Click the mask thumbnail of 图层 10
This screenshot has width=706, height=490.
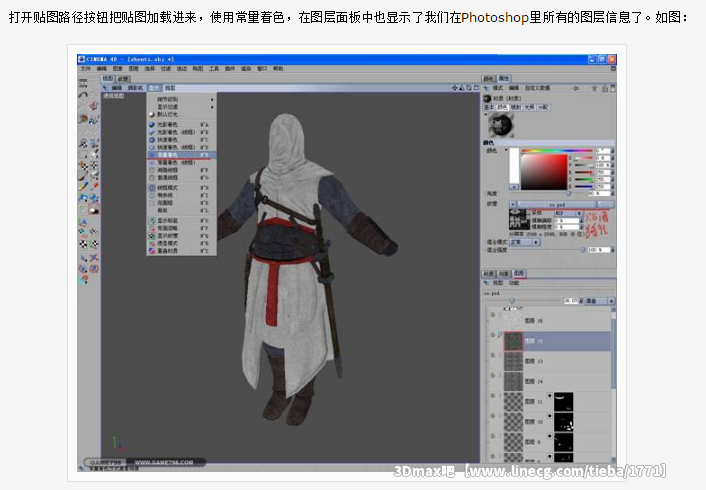564,422
